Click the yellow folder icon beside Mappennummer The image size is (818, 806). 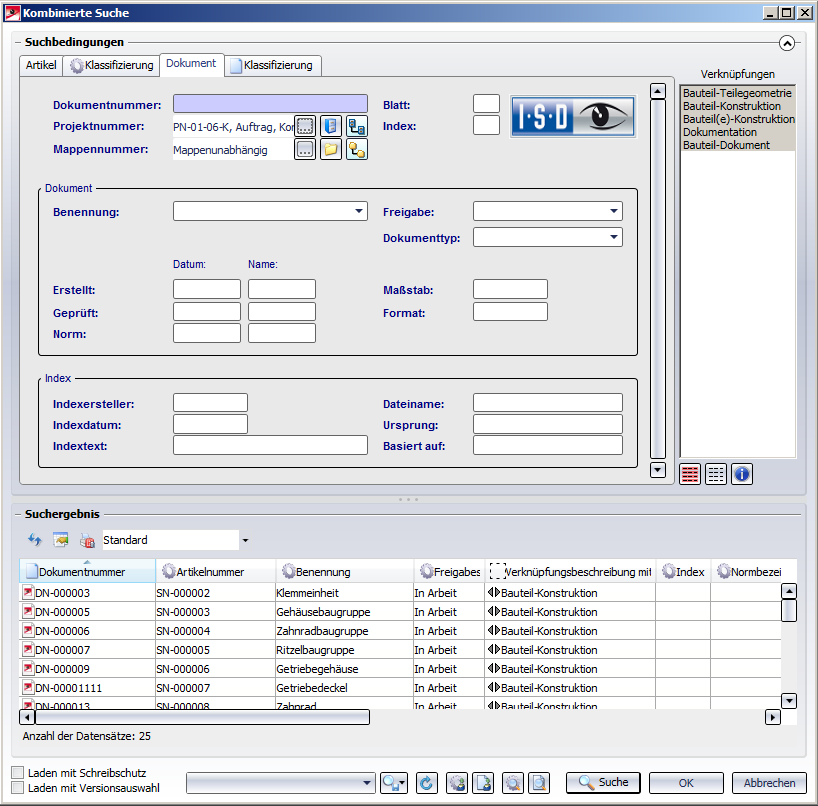[331, 150]
